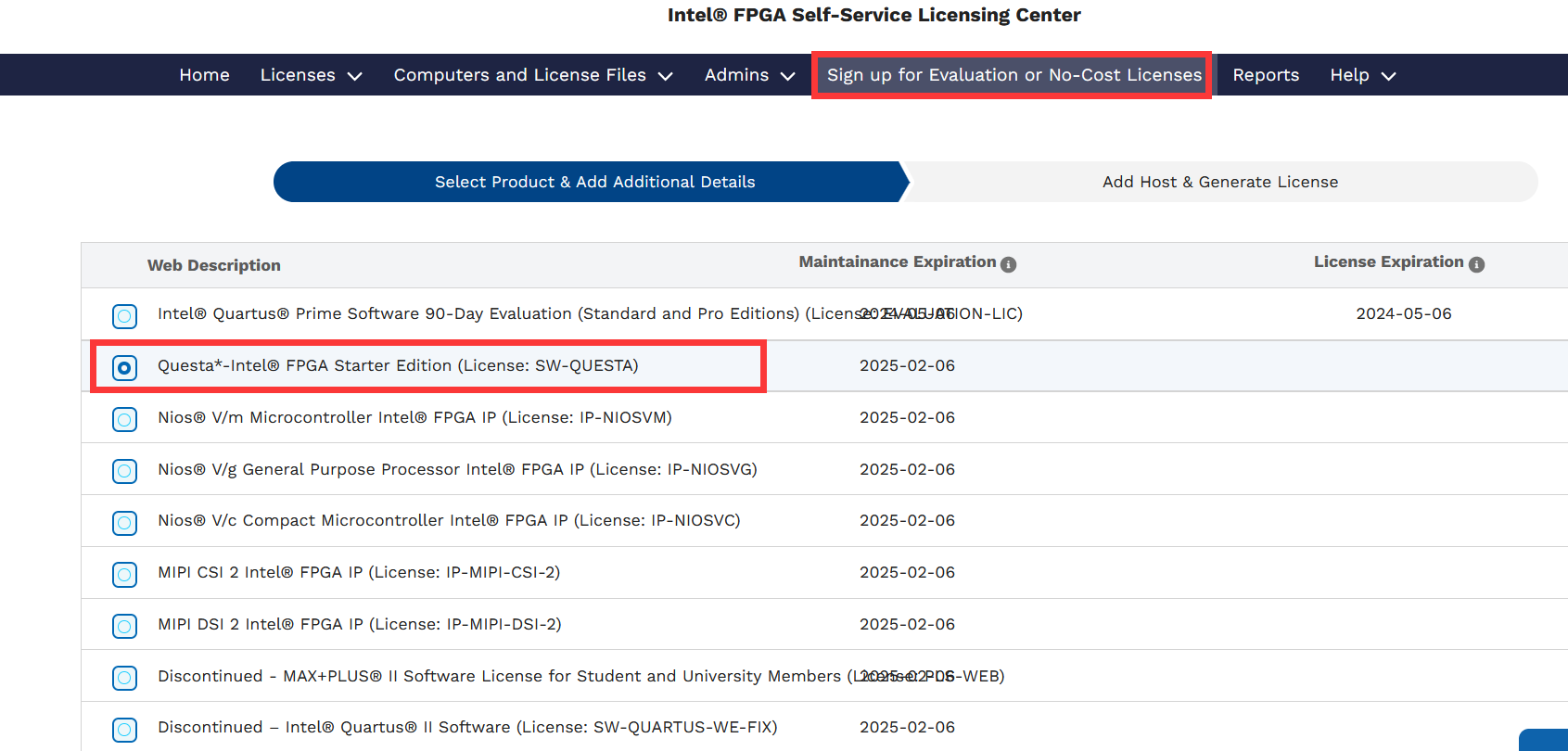Expand Computers and License Files dropdown

(533, 75)
